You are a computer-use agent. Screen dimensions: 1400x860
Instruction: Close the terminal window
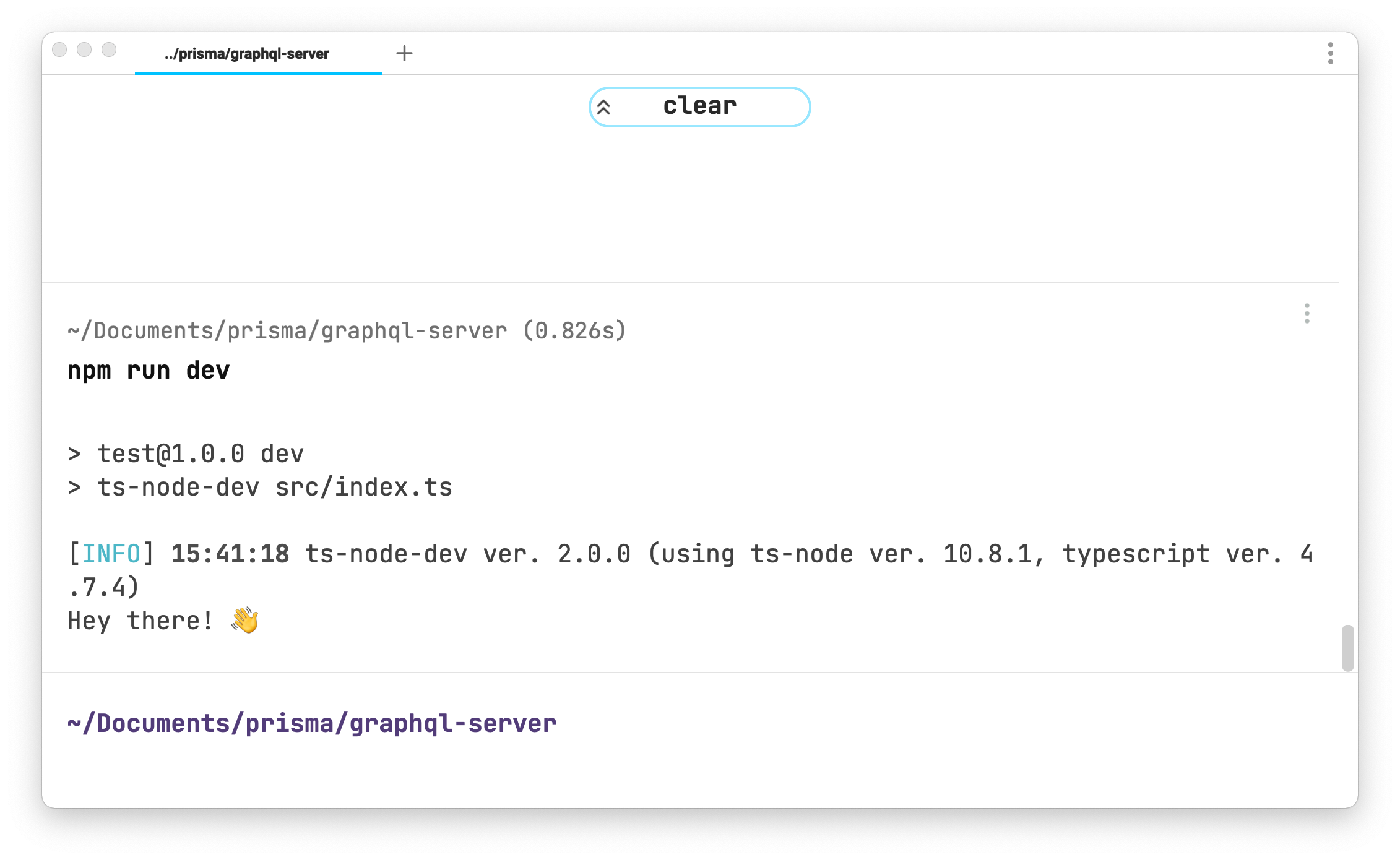point(59,49)
